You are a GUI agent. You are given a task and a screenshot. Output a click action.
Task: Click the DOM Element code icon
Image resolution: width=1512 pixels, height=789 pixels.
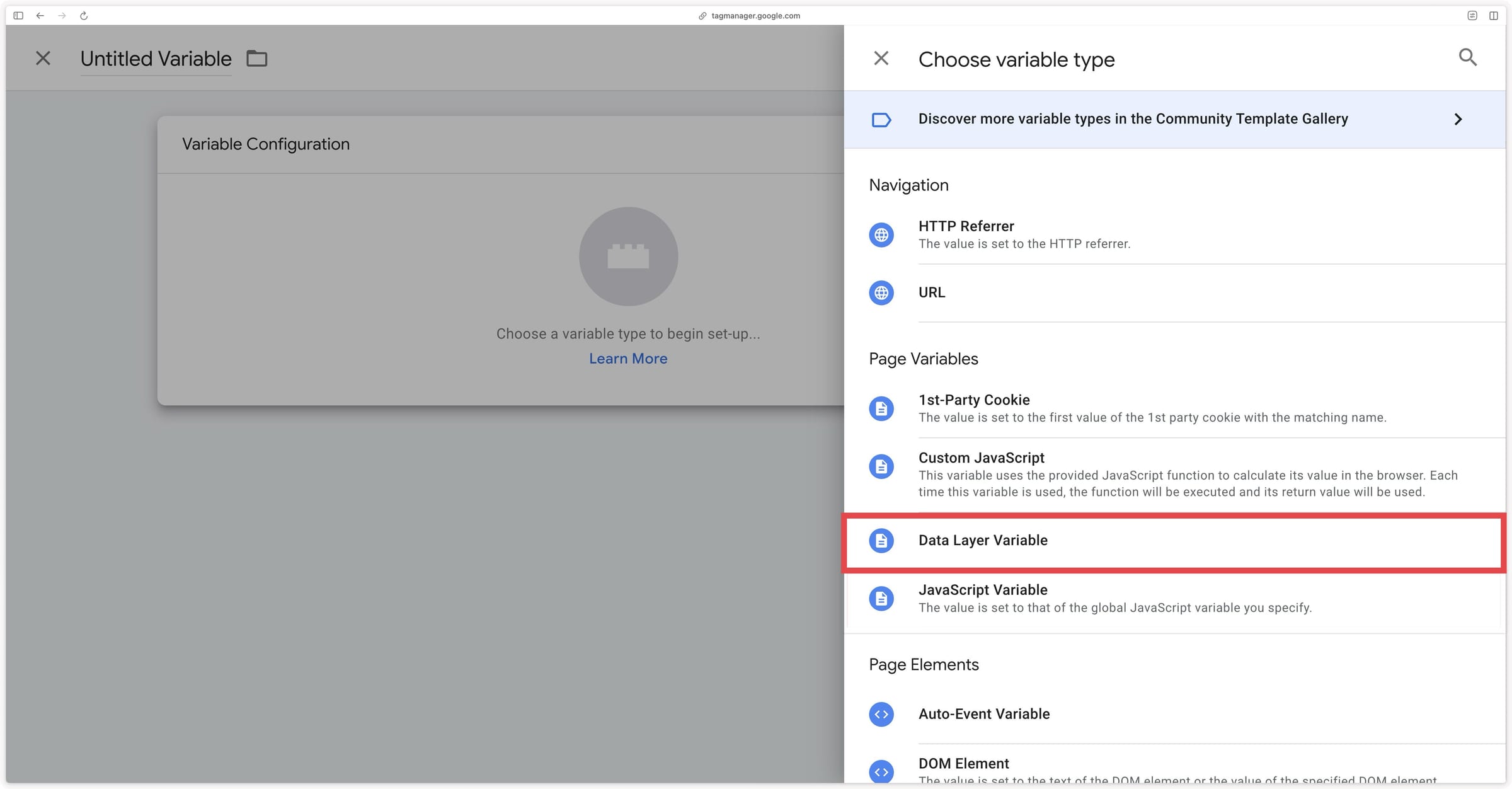881,771
